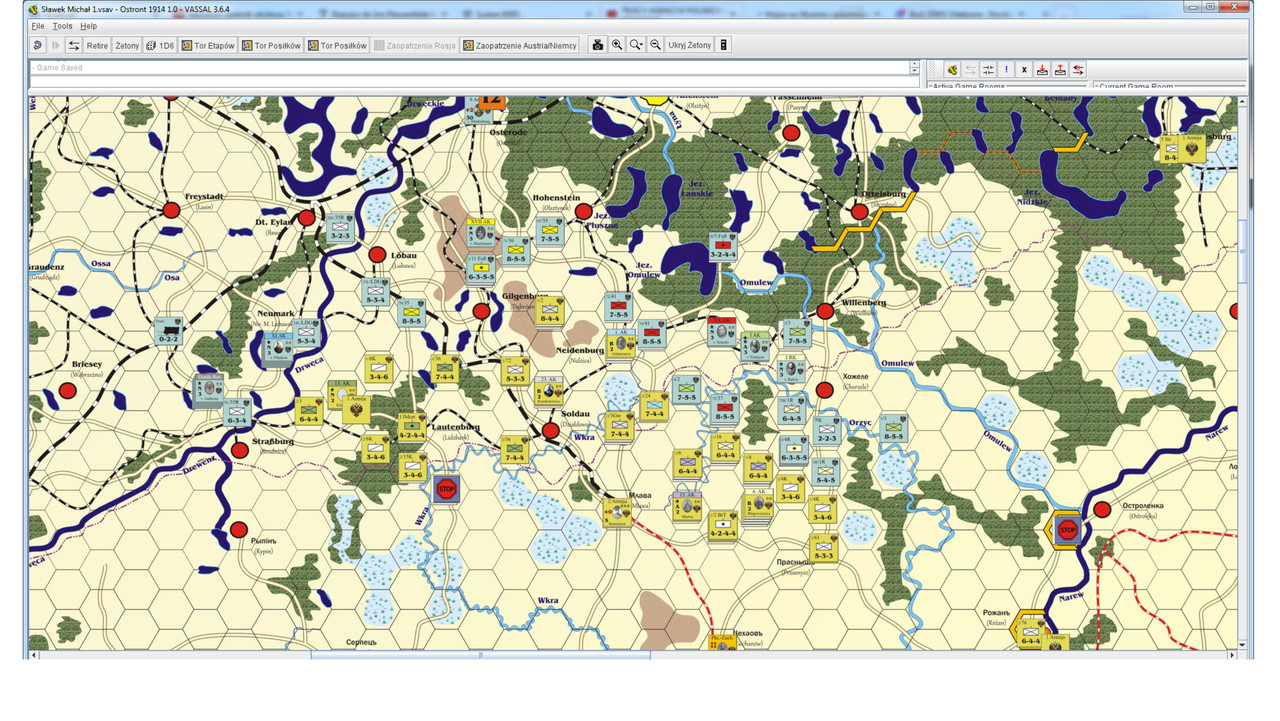Open the Tor Etapów chart

pyautogui.click(x=208, y=45)
